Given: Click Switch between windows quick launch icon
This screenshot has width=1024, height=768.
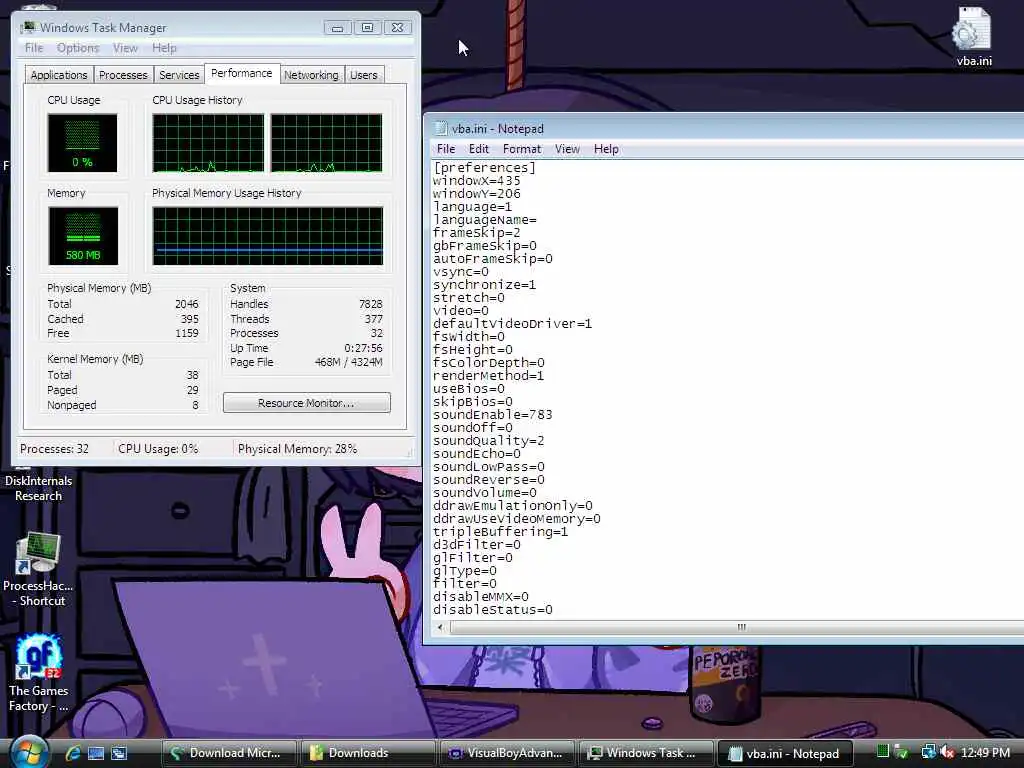Looking at the screenshot, I should tap(118, 753).
